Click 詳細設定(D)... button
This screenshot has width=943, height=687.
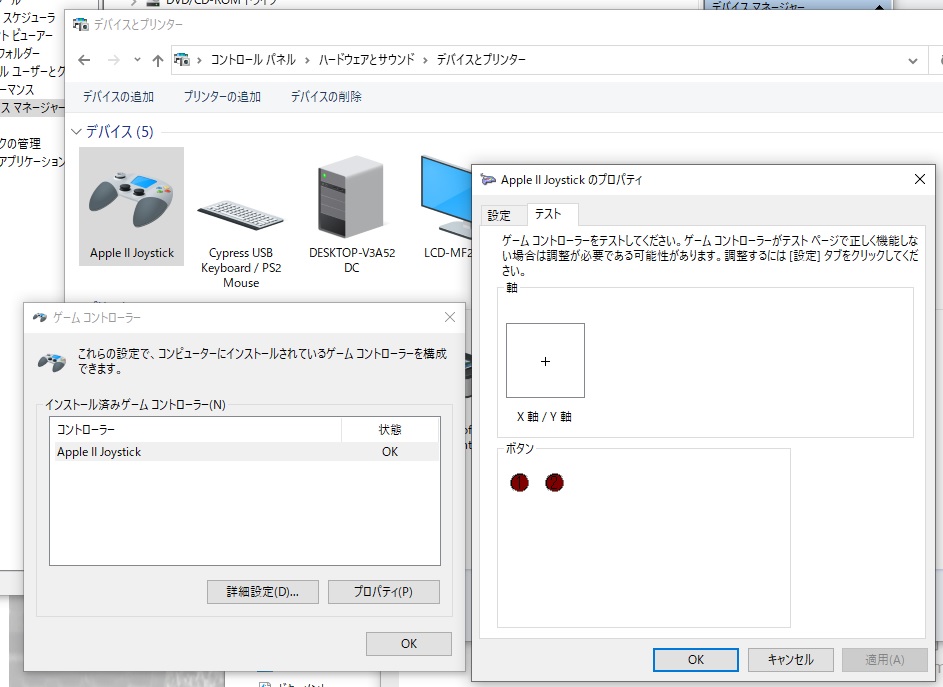(263, 591)
